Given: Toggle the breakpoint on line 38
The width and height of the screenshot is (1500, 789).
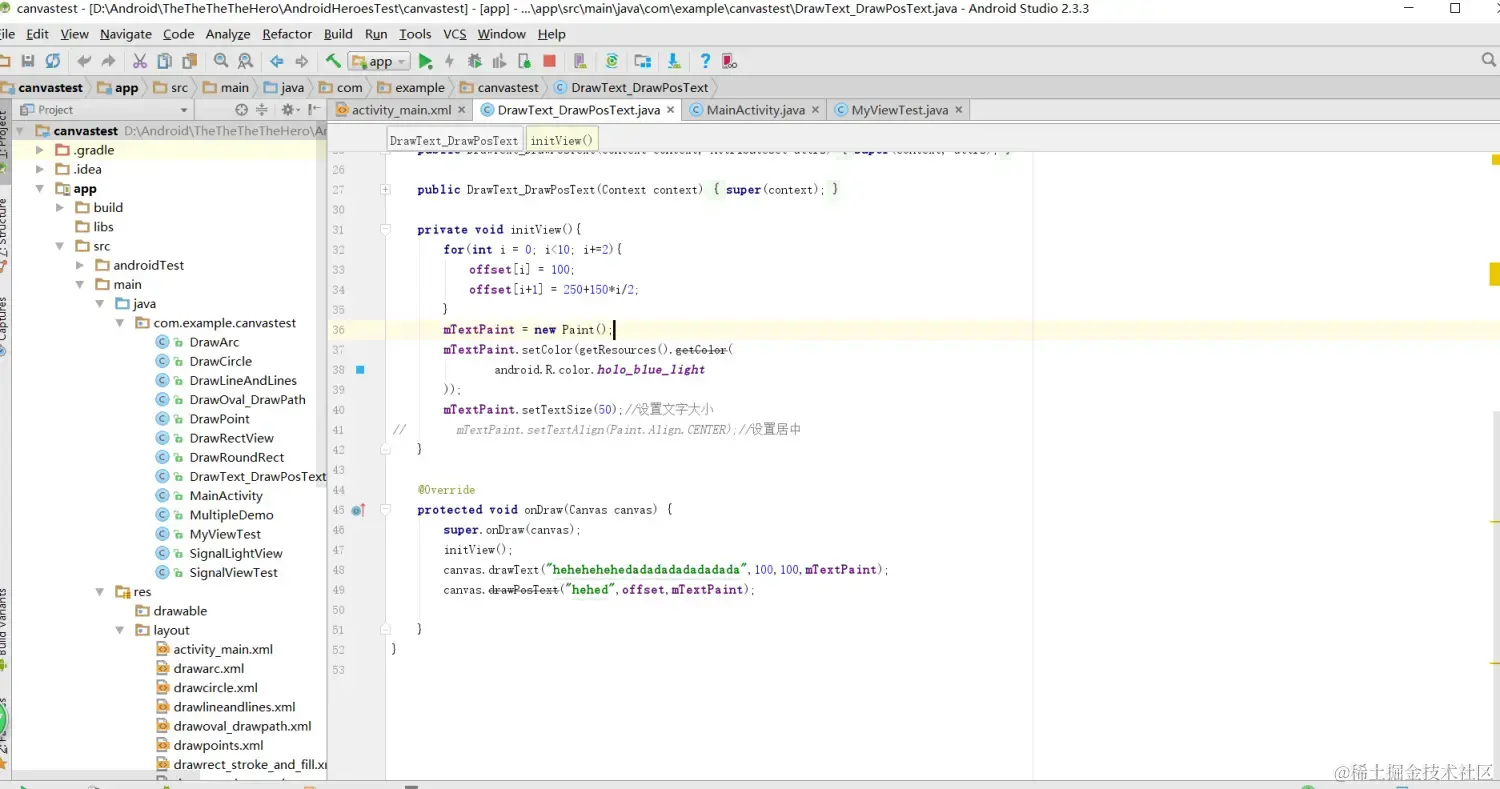Looking at the screenshot, I should click(360, 369).
